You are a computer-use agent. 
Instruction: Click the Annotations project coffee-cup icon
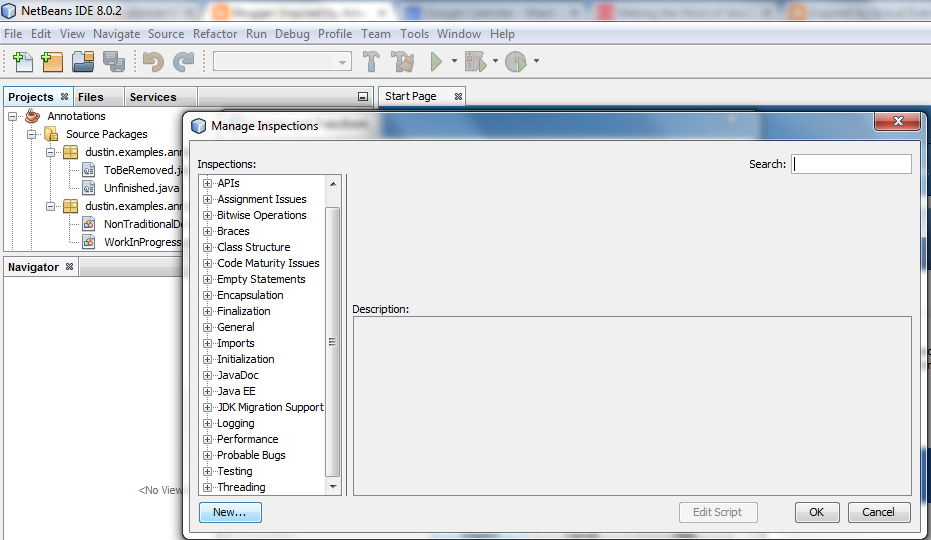(x=32, y=116)
